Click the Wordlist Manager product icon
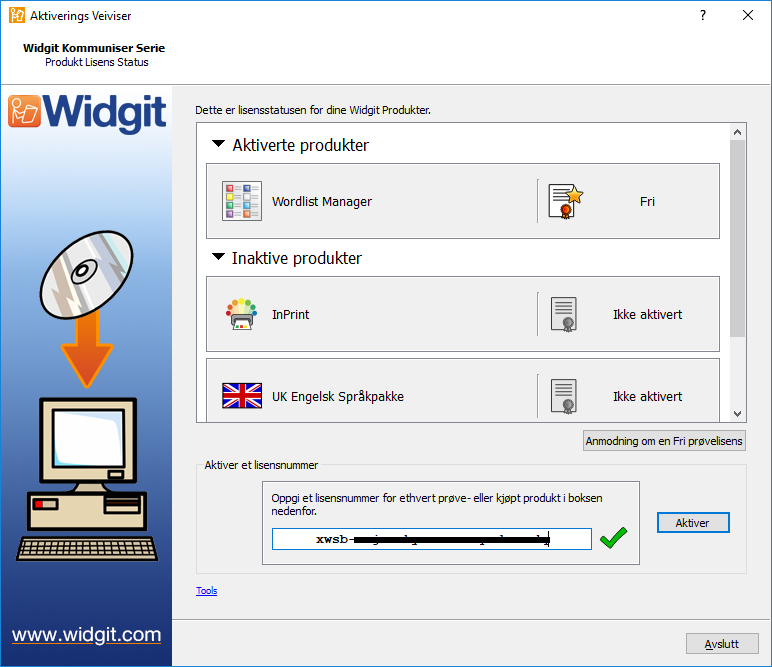 click(242, 201)
